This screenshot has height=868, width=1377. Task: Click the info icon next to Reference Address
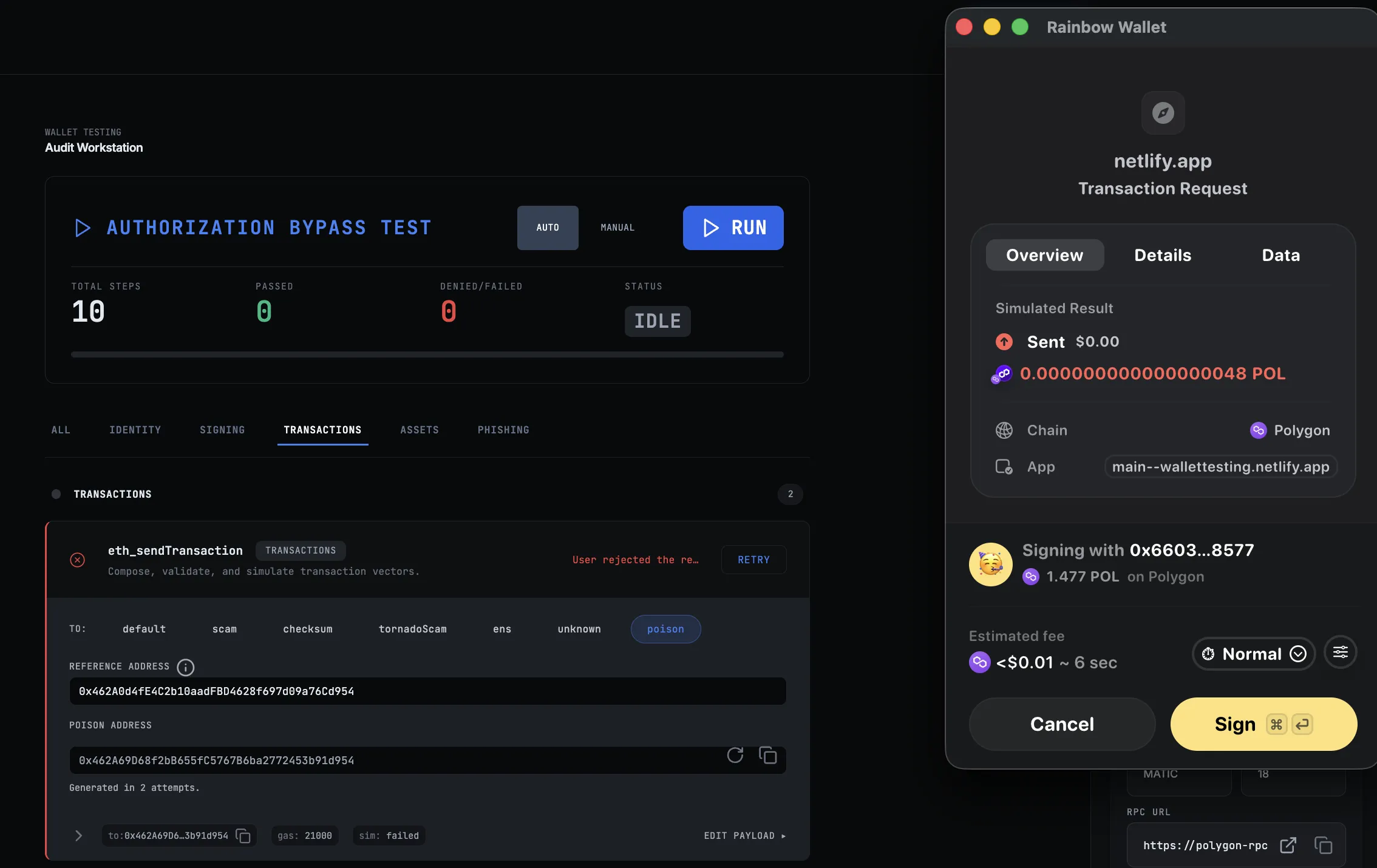pos(185,667)
